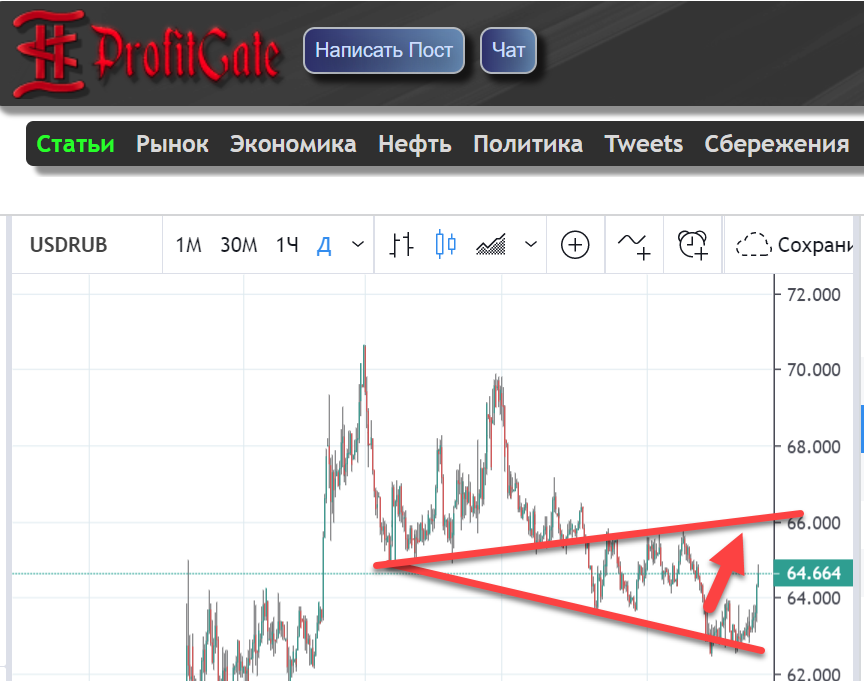This screenshot has height=681, width=864.
Task: Click the create alert clock icon
Action: click(693, 245)
